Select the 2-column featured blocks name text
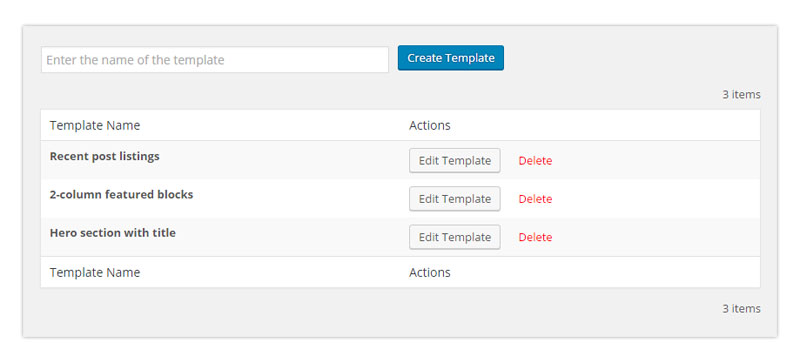The width and height of the screenshot is (800, 363). (121, 195)
